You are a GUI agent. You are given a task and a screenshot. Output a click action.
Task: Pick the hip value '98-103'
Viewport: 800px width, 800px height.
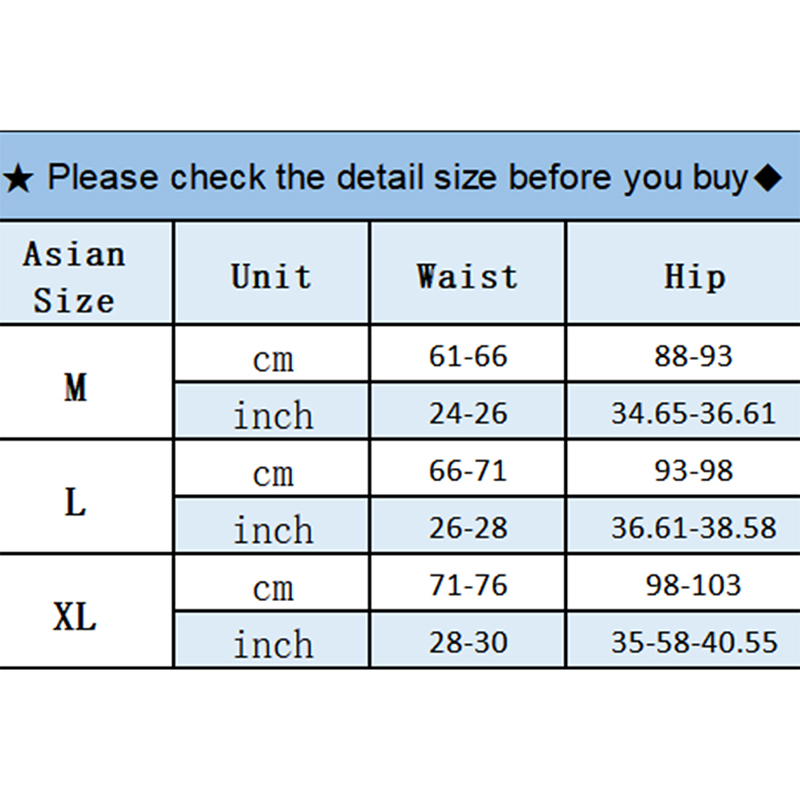click(694, 585)
